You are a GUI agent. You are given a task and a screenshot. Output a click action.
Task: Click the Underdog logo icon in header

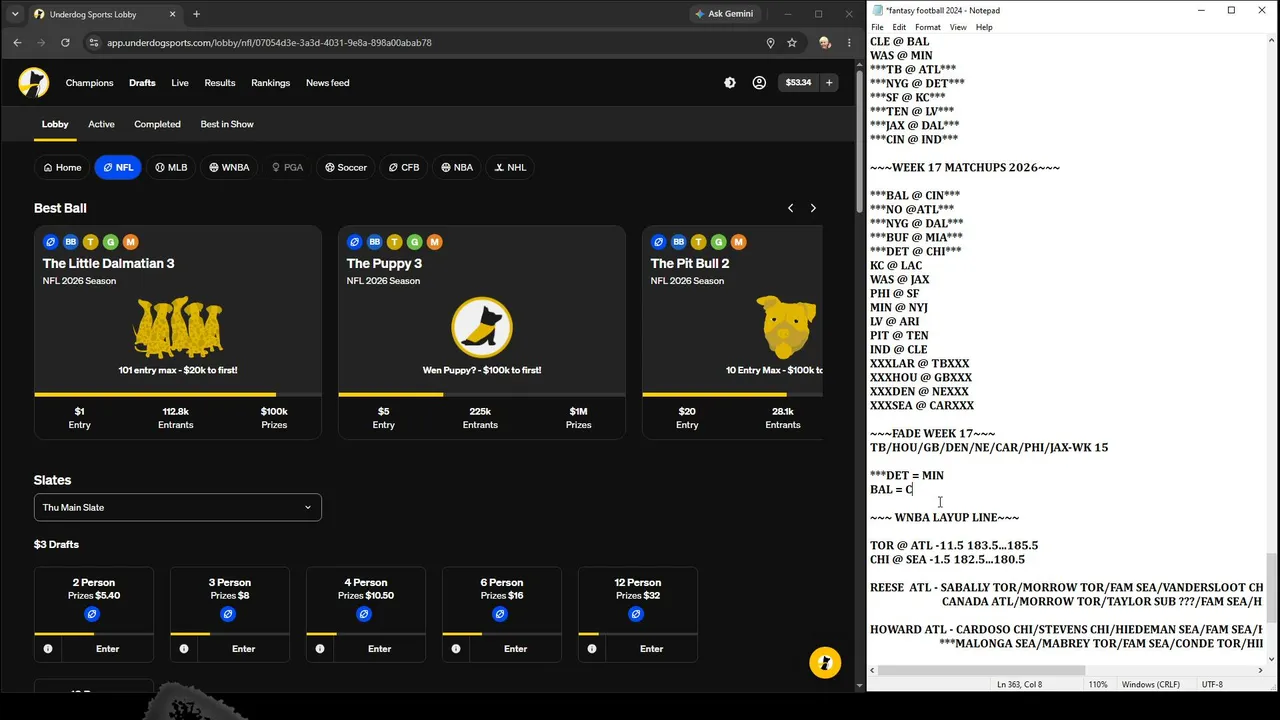tap(34, 83)
